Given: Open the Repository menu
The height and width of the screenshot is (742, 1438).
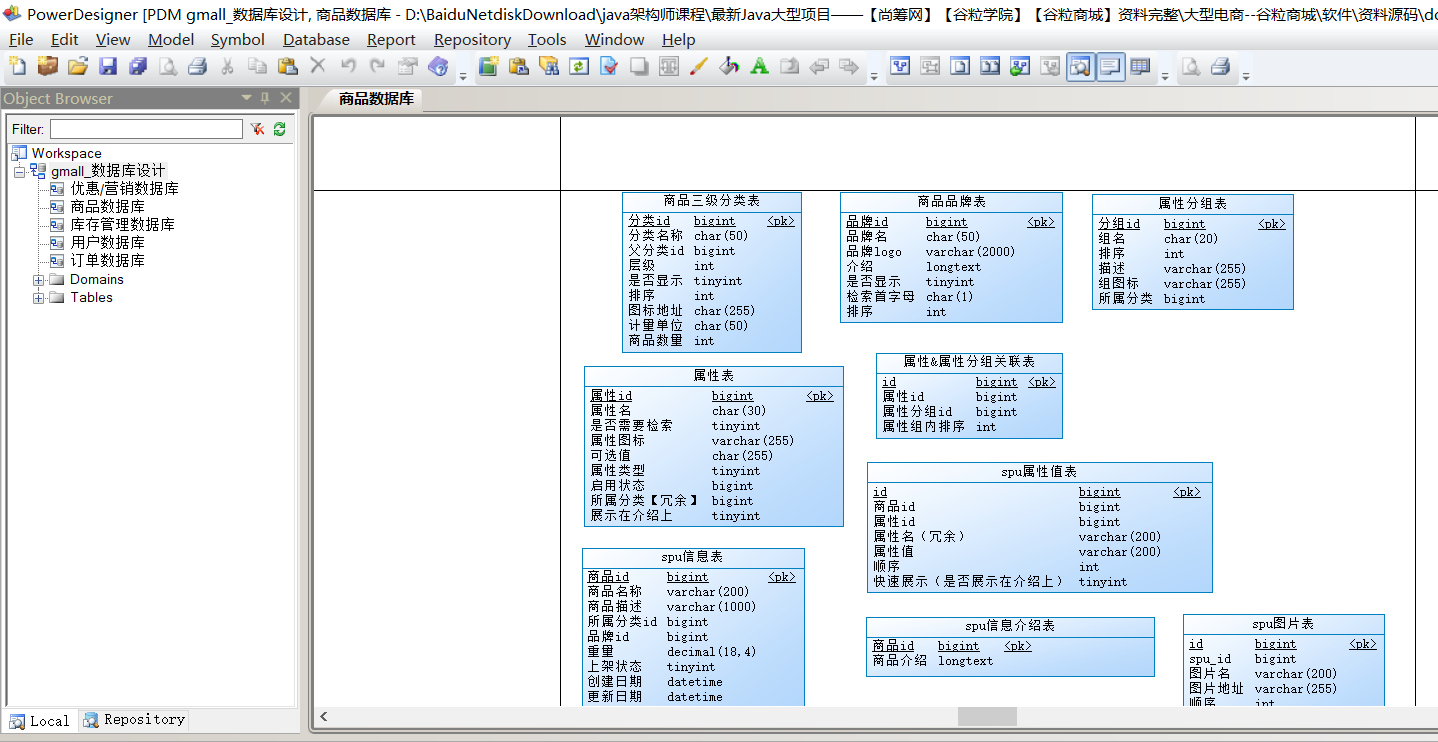Looking at the screenshot, I should click(472, 39).
